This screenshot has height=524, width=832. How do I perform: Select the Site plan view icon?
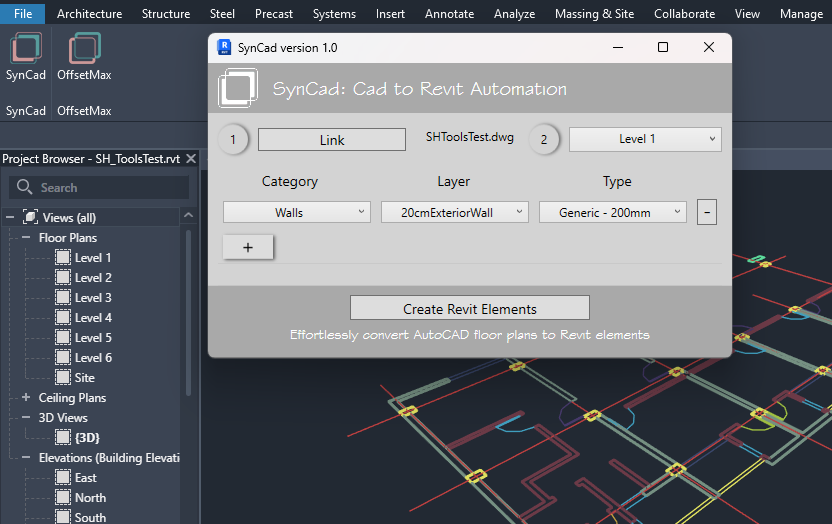pos(63,378)
